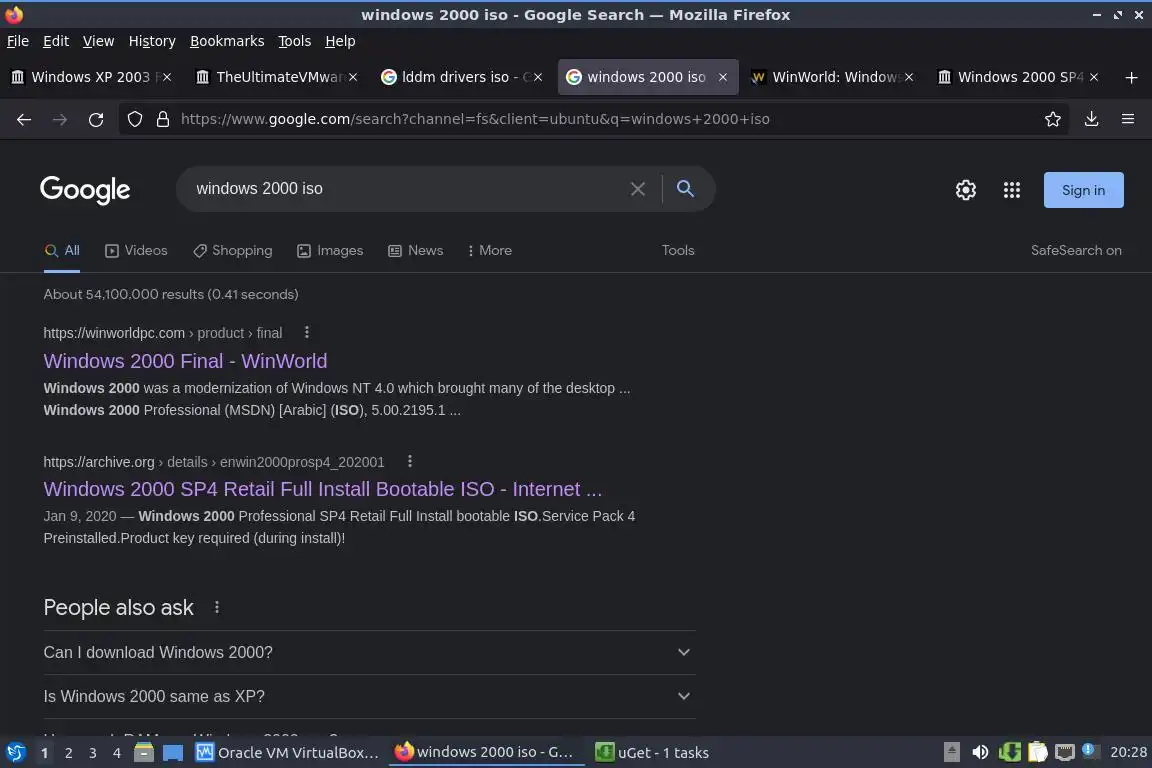This screenshot has height=768, width=1152.
Task: Open the Tools menu in the menu bar
Action: coord(295,41)
